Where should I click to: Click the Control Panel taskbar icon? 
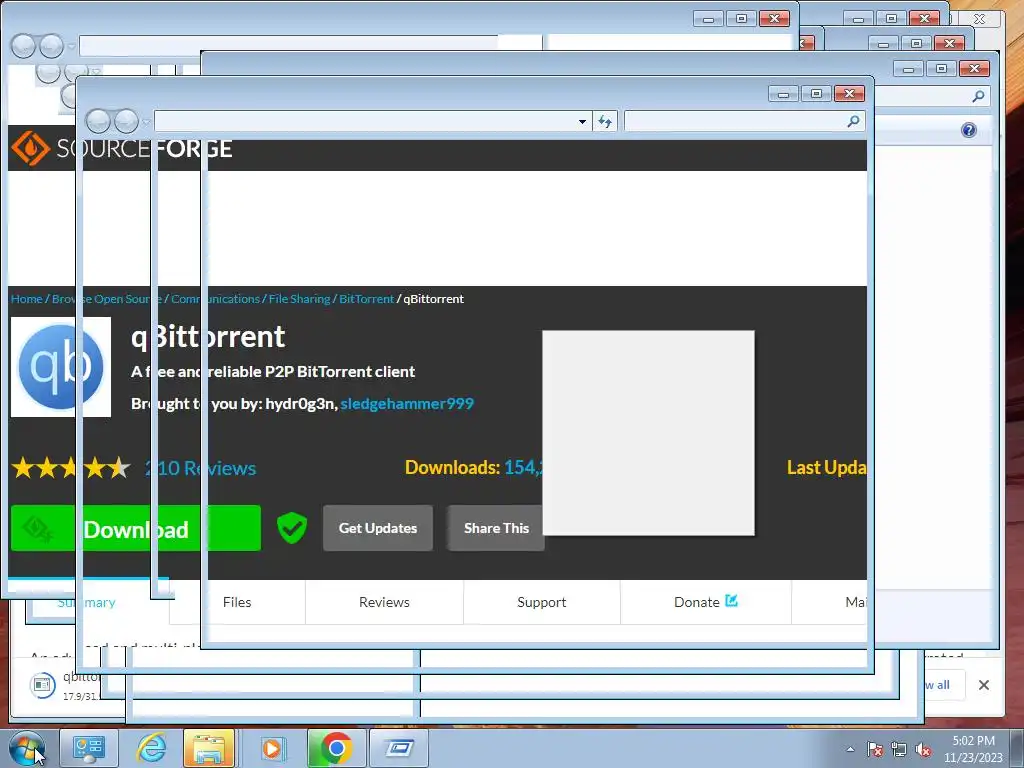click(x=89, y=748)
